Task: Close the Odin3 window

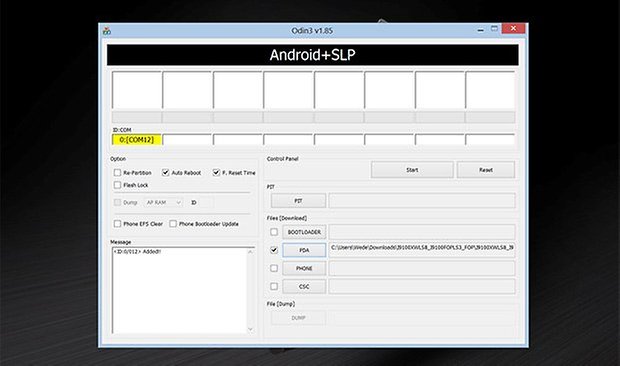Action: coord(513,28)
